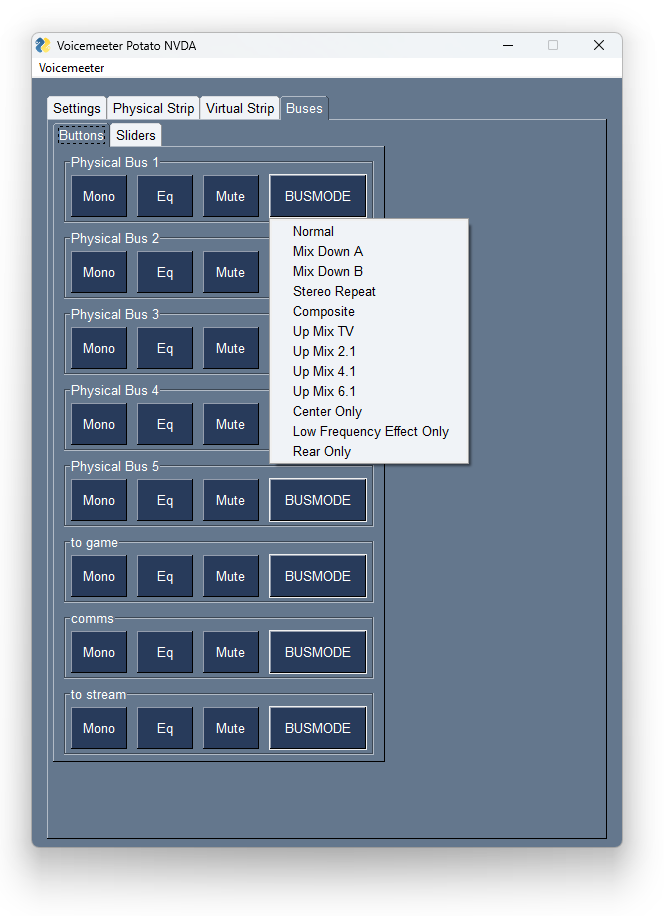
Task: Open the Physical Strip tab
Action: click(x=153, y=108)
